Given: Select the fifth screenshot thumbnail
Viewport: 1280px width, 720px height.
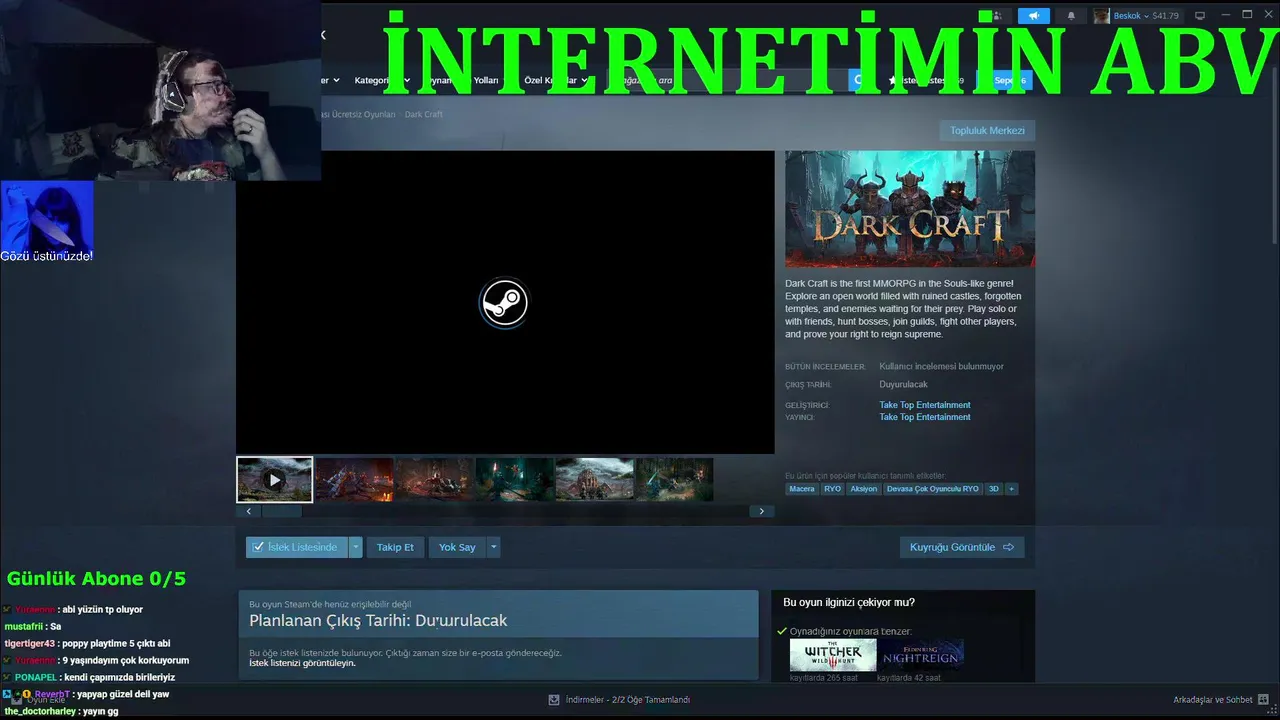Looking at the screenshot, I should point(594,480).
